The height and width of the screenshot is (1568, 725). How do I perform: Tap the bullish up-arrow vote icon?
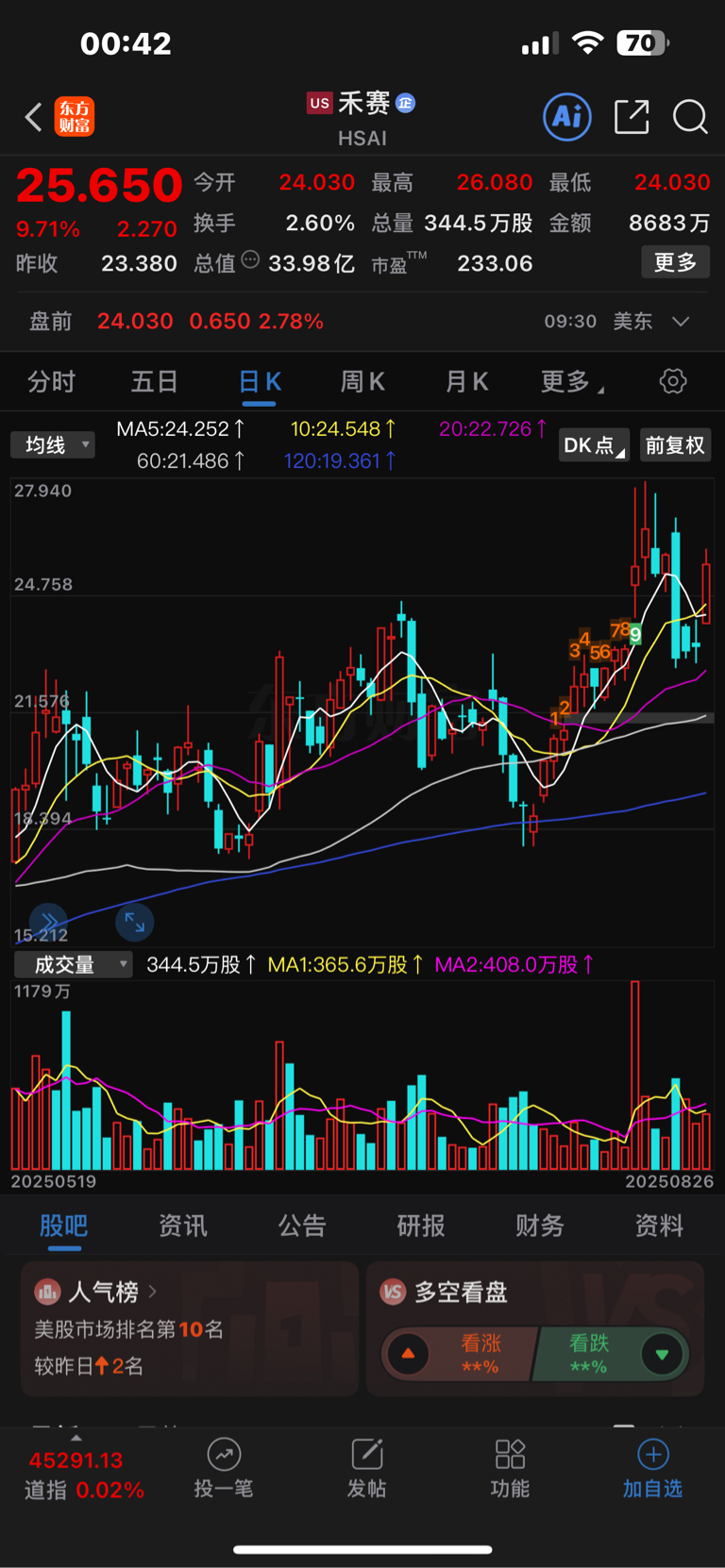pyautogui.click(x=408, y=1354)
